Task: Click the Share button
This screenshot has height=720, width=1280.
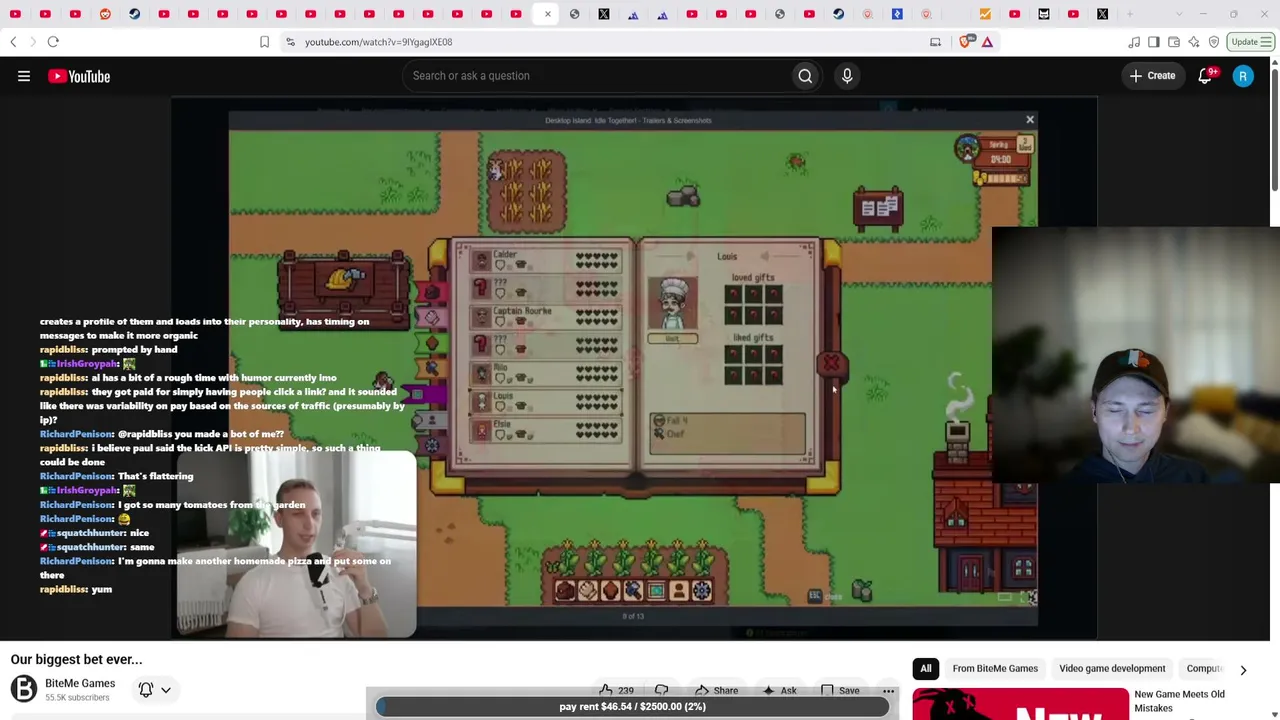Action: click(x=716, y=690)
